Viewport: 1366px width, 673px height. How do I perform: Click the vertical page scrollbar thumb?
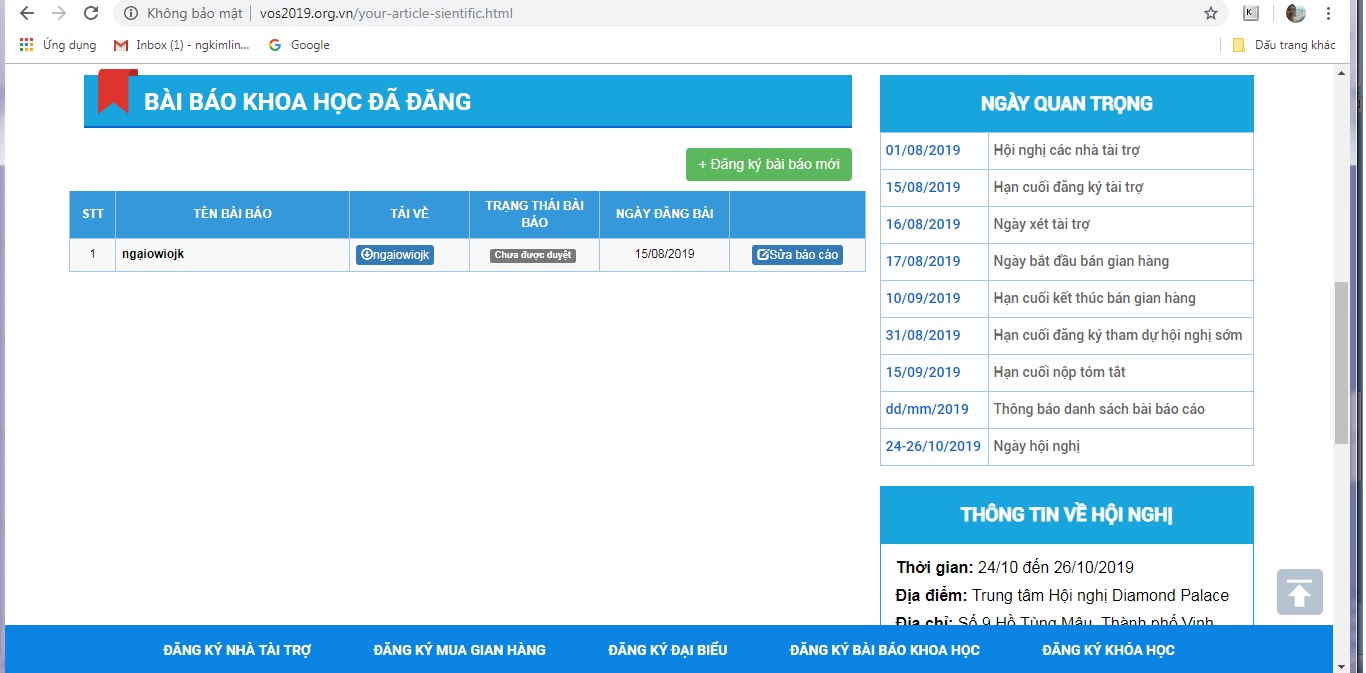[x=1341, y=362]
